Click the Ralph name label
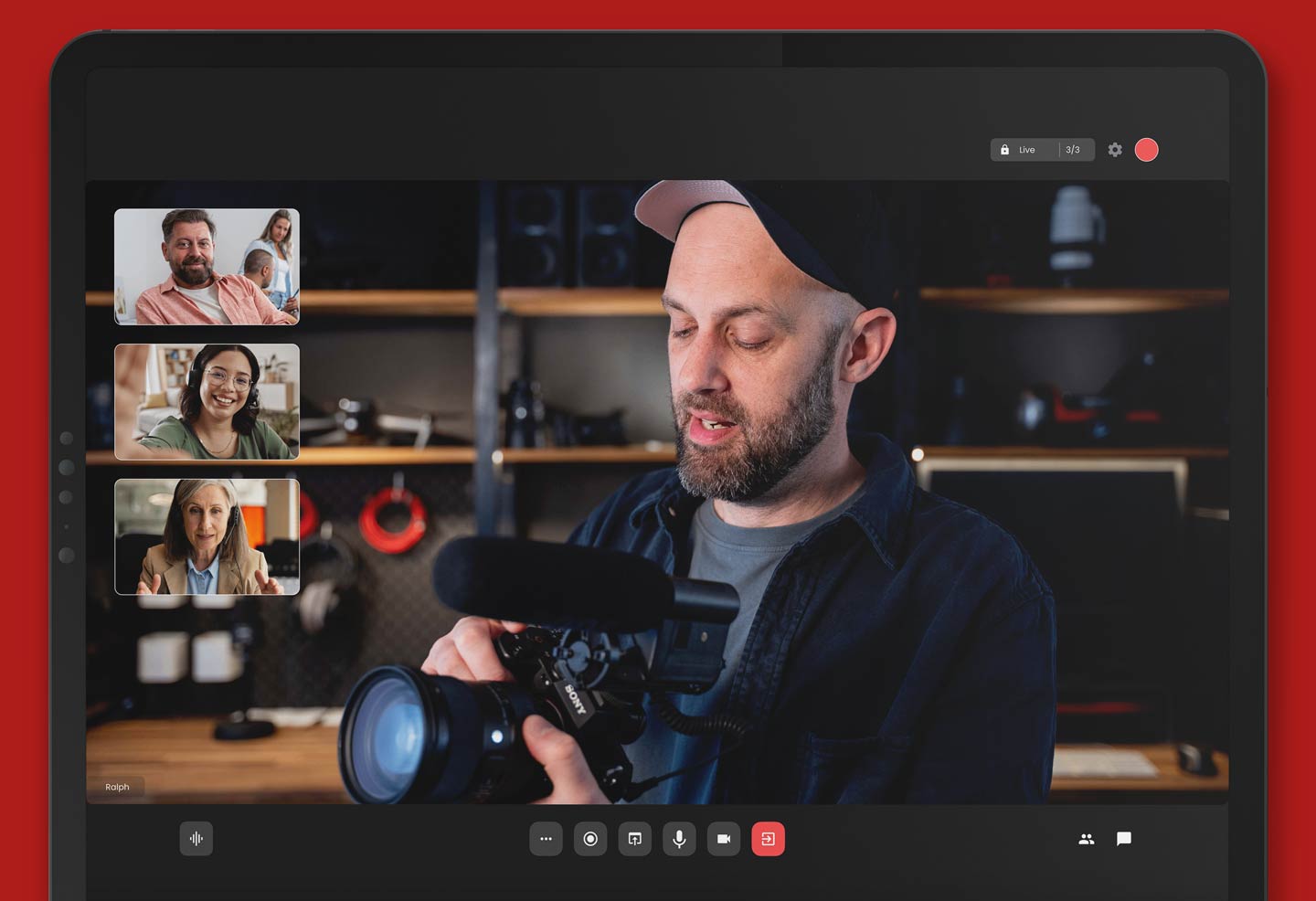The height and width of the screenshot is (901, 1316). [117, 788]
